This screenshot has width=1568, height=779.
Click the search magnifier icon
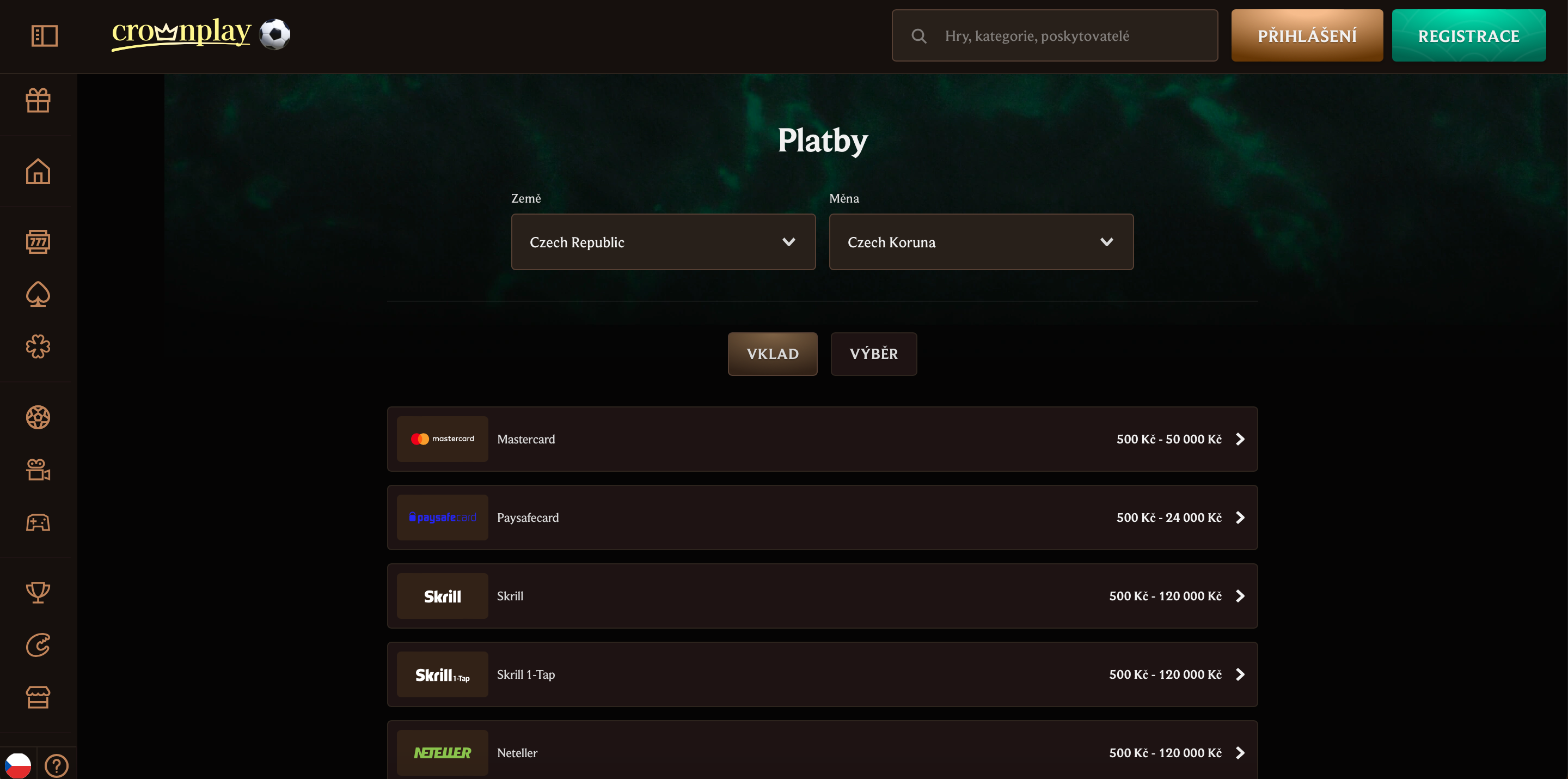pos(918,36)
